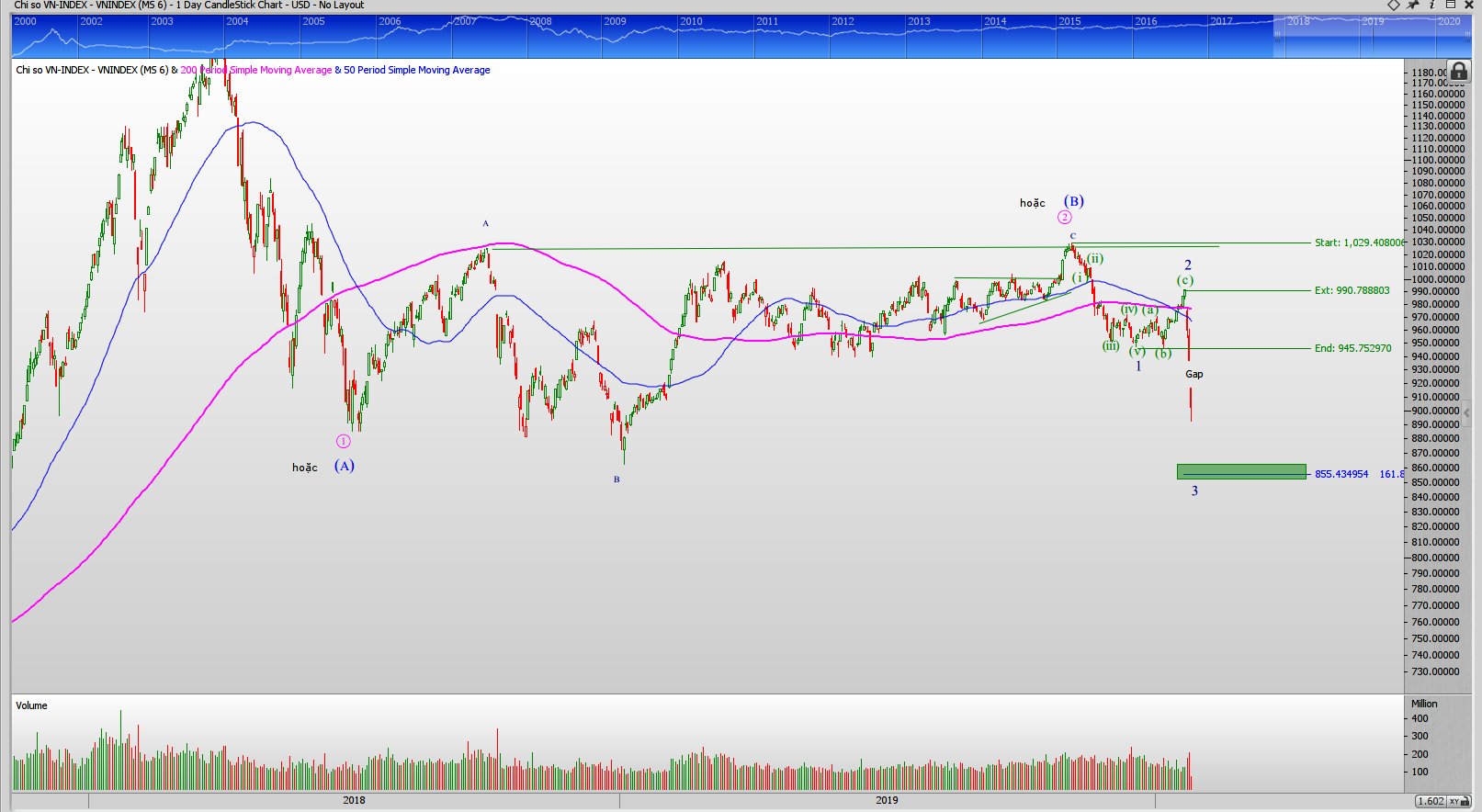Screen dimensions: 1482x812
Task: Pin the chart window with pushpin icon
Action: click(x=1413, y=5)
